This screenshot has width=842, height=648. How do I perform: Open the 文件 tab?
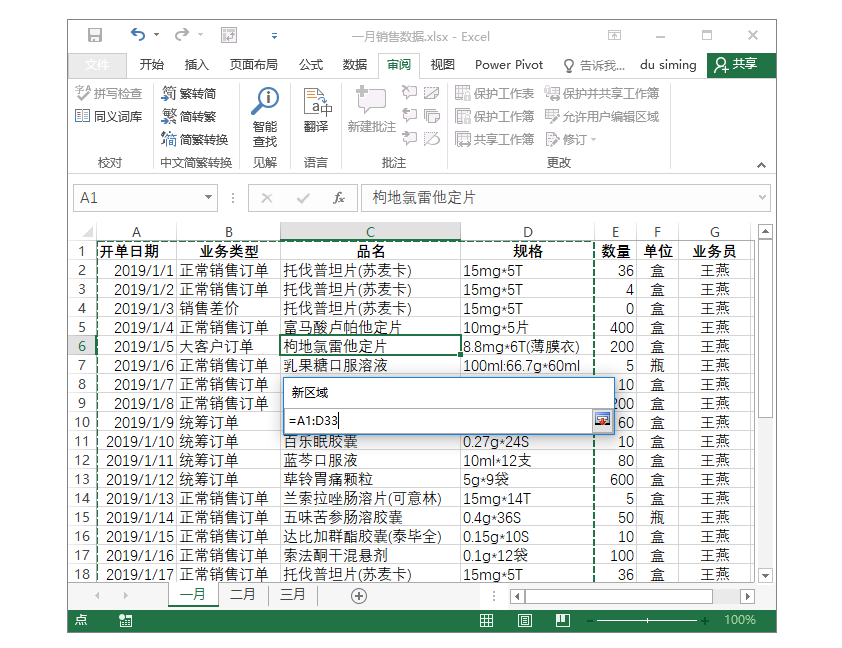[97, 65]
